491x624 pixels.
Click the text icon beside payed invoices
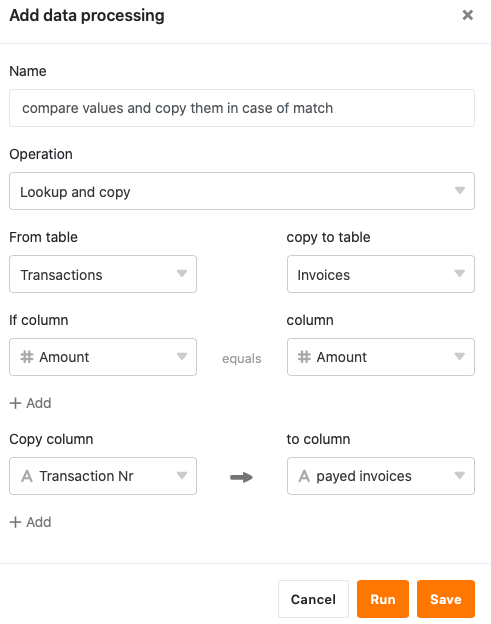coord(304,476)
